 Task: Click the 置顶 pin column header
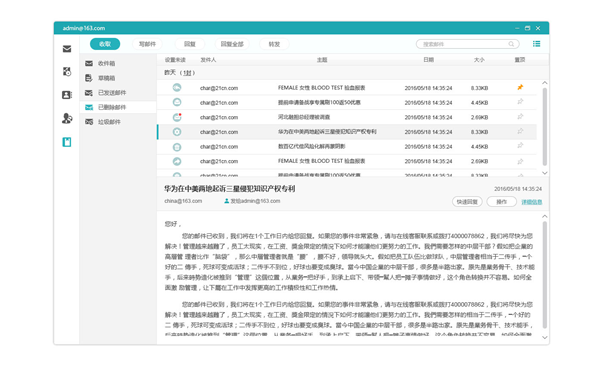pos(520,60)
